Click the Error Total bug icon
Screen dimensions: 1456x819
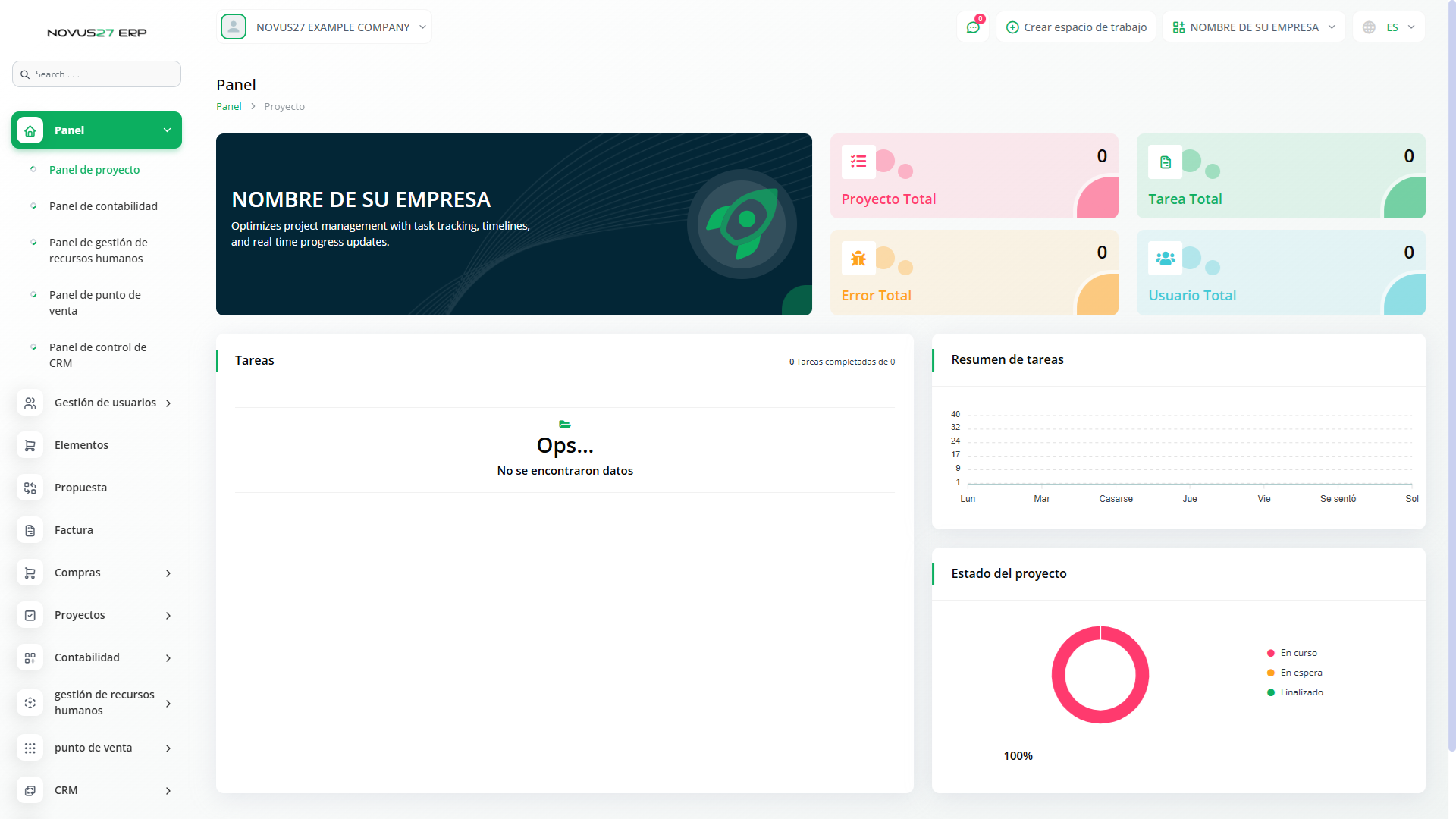[x=858, y=258]
